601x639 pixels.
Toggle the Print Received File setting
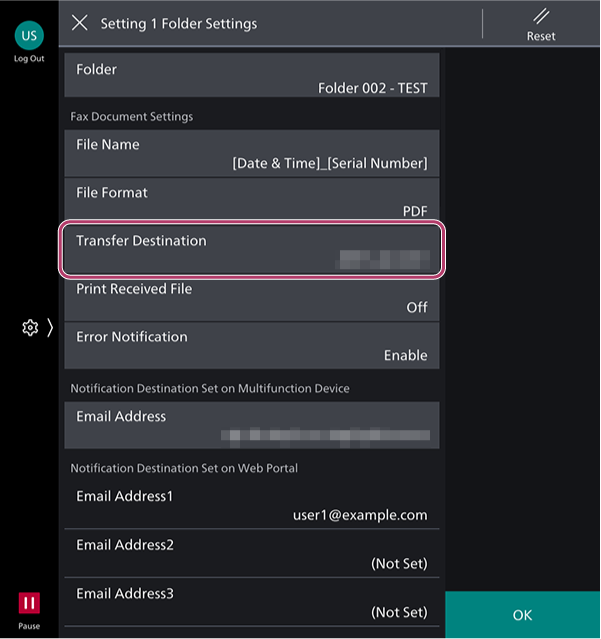(252, 298)
